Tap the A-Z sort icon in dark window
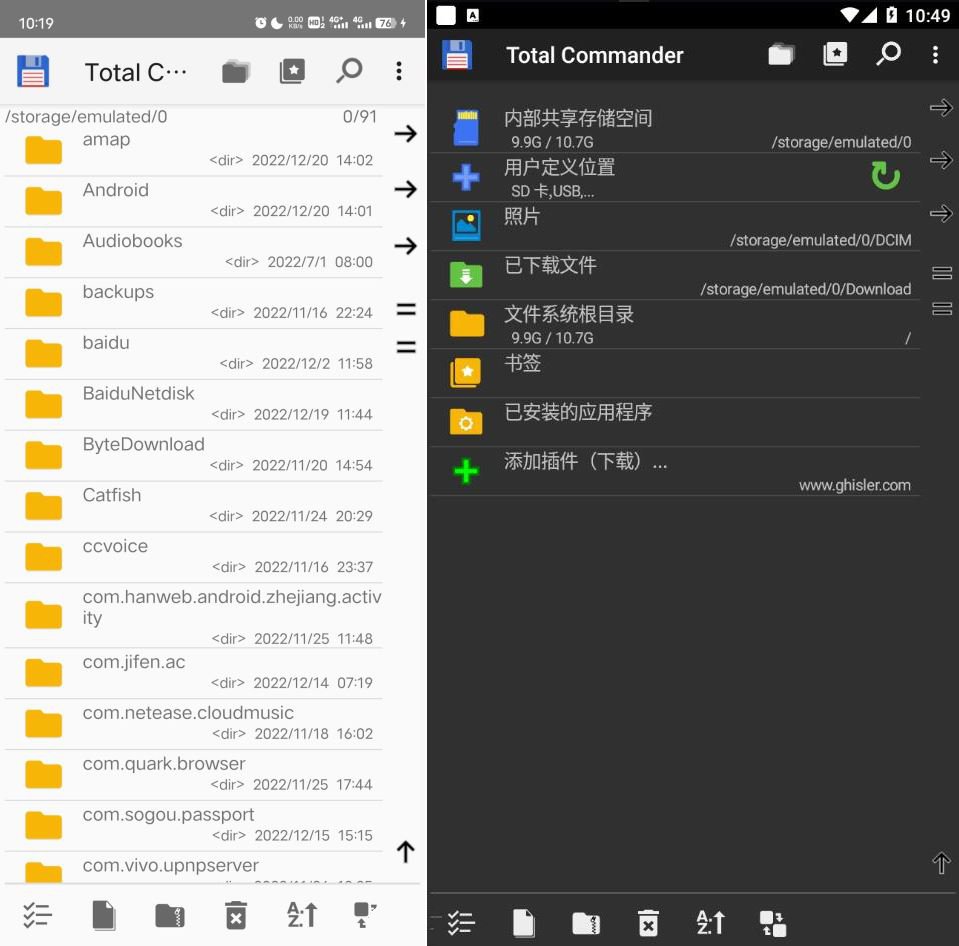Viewport: 959px width, 946px height. pos(711,922)
